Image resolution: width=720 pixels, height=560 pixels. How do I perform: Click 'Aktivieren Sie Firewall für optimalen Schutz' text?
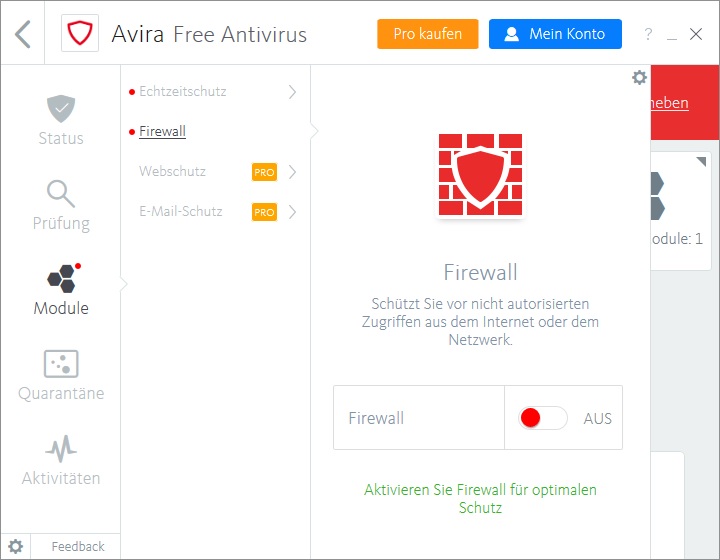tap(480, 498)
